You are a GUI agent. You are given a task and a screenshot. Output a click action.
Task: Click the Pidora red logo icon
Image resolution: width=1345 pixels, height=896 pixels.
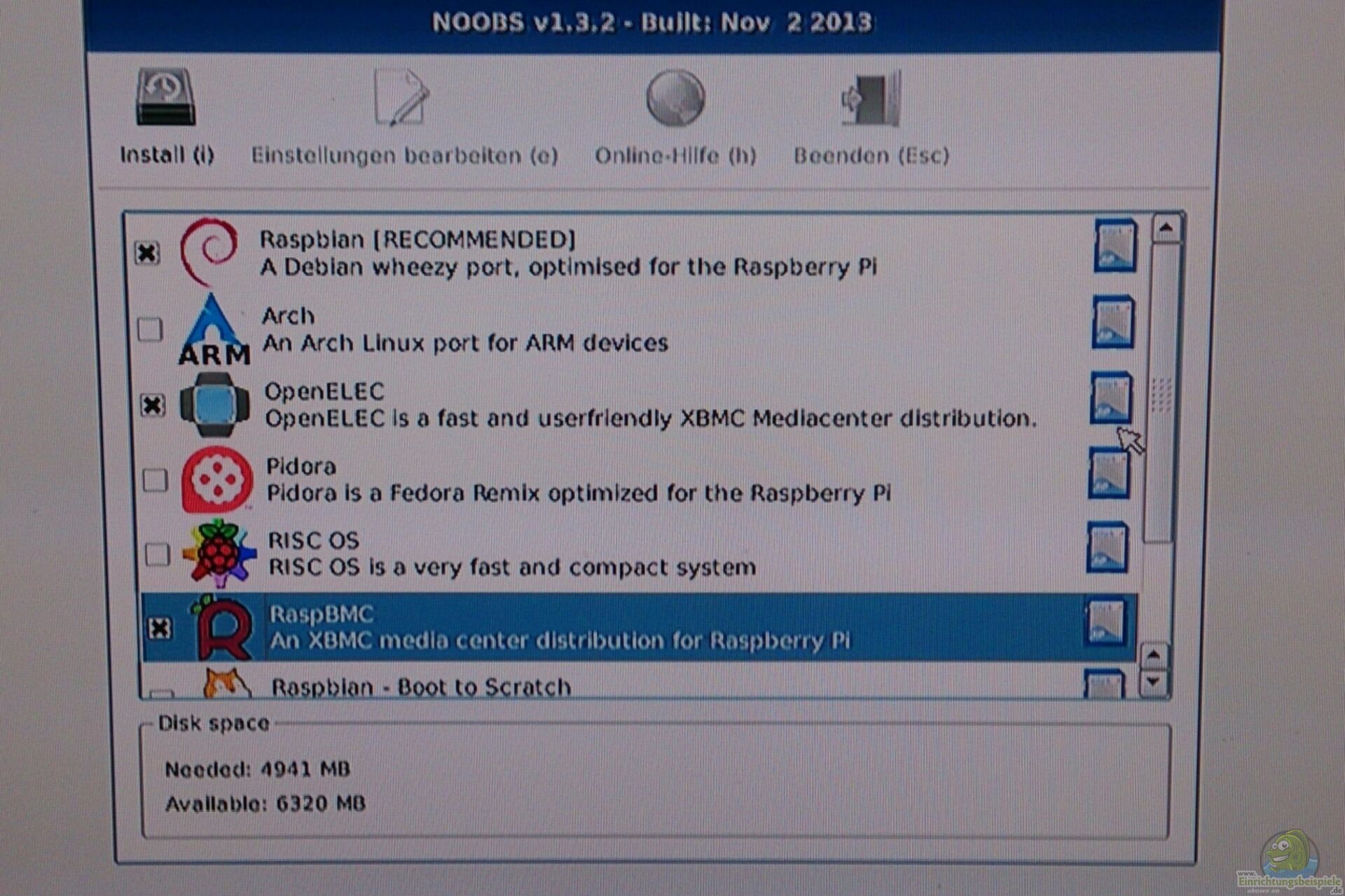tap(217, 480)
